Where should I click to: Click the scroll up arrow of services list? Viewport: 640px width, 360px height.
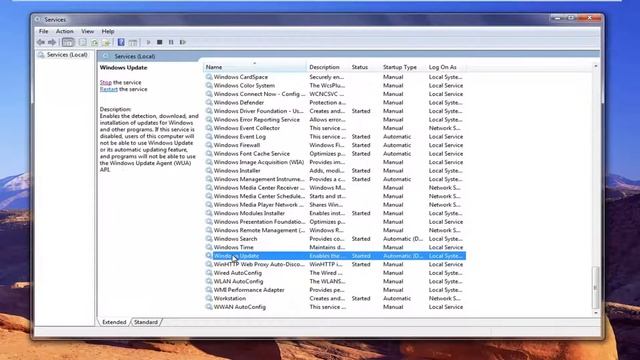coord(596,66)
